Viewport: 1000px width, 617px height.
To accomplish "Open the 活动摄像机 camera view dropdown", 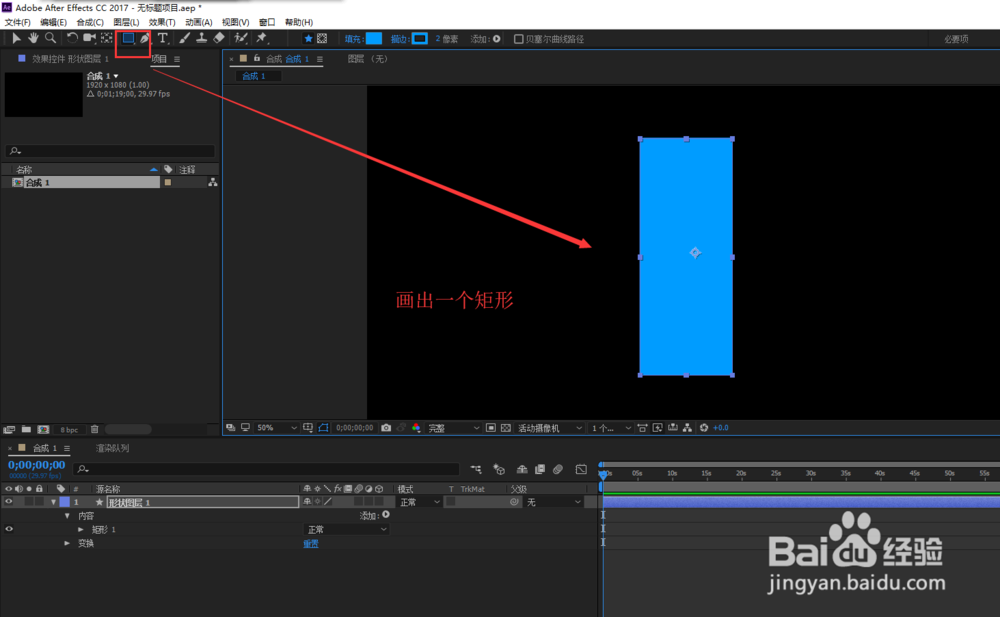I will 550,427.
